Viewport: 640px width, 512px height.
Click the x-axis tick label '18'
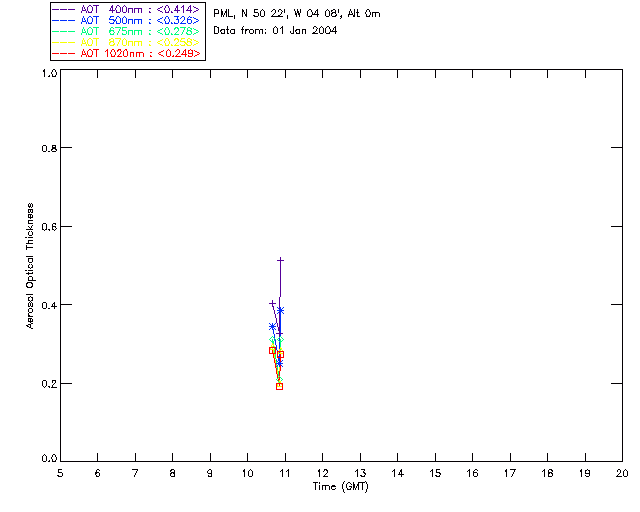[547, 473]
